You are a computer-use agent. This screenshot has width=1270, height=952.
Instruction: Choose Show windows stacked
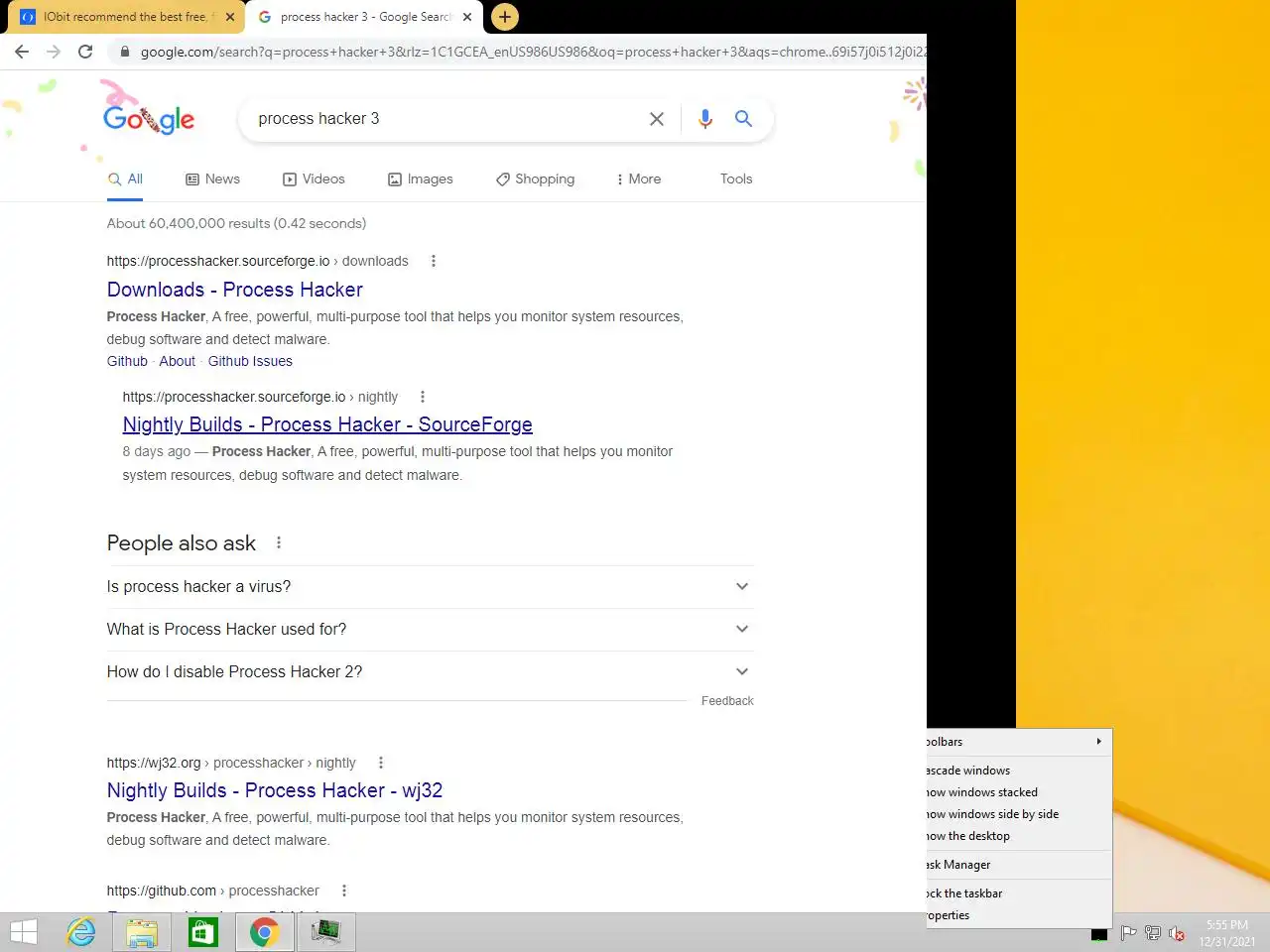click(x=1019, y=792)
